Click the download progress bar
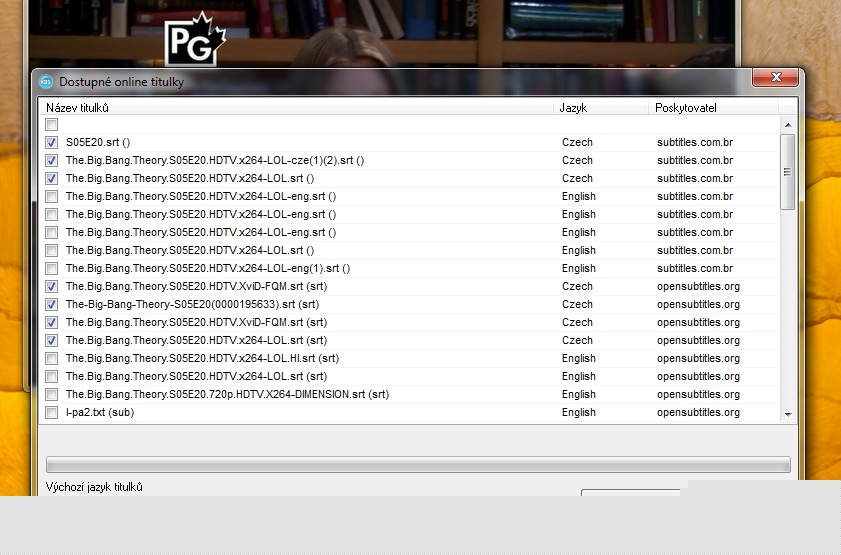Screen dimensions: 841x555 pyautogui.click(x=418, y=464)
